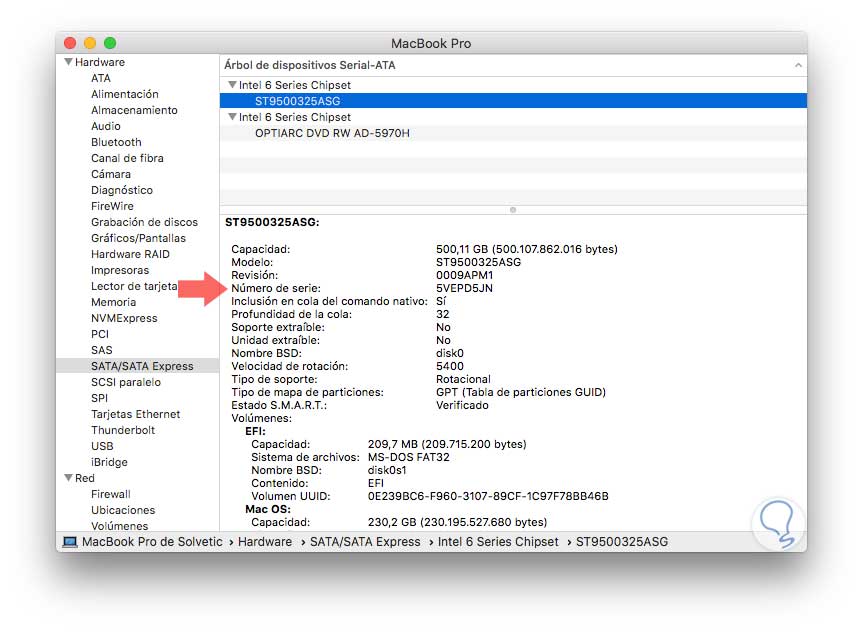Screen dimensions: 863x632
Task: Collapse Intel 6 Series Chipset above OPTIARC
Action: point(232,117)
